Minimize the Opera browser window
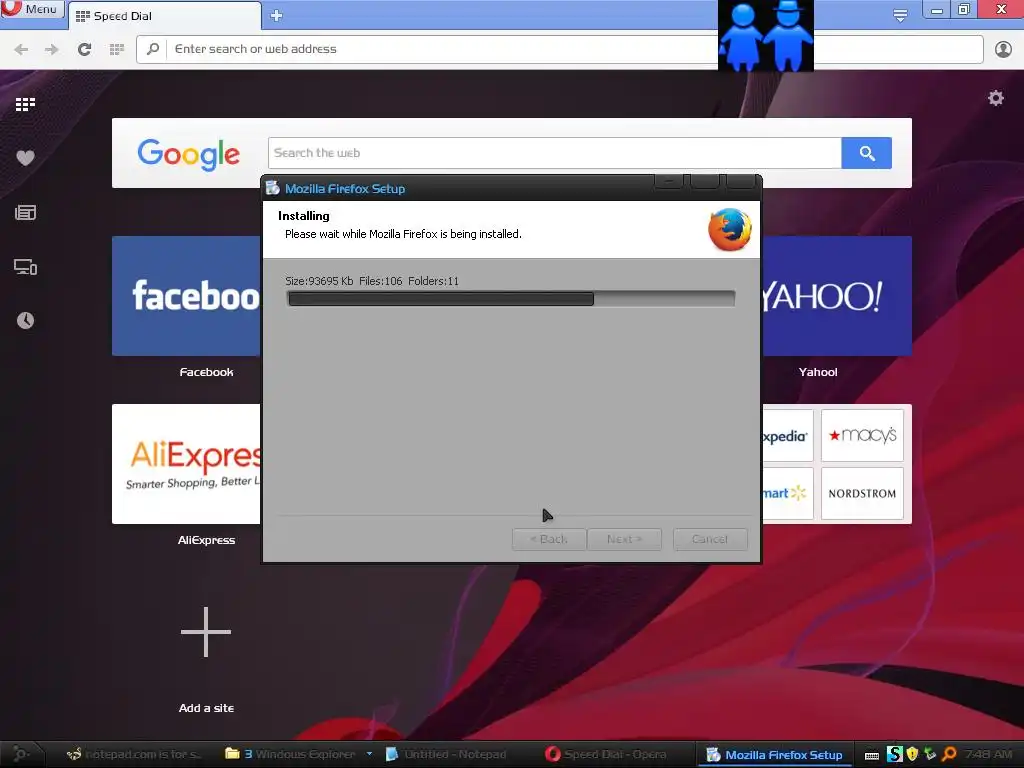1024x768 pixels. pyautogui.click(x=936, y=10)
